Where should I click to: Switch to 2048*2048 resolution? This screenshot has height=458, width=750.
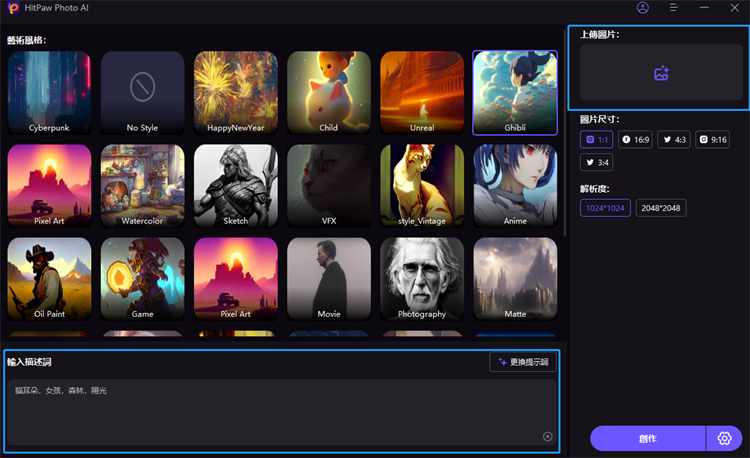pos(660,208)
